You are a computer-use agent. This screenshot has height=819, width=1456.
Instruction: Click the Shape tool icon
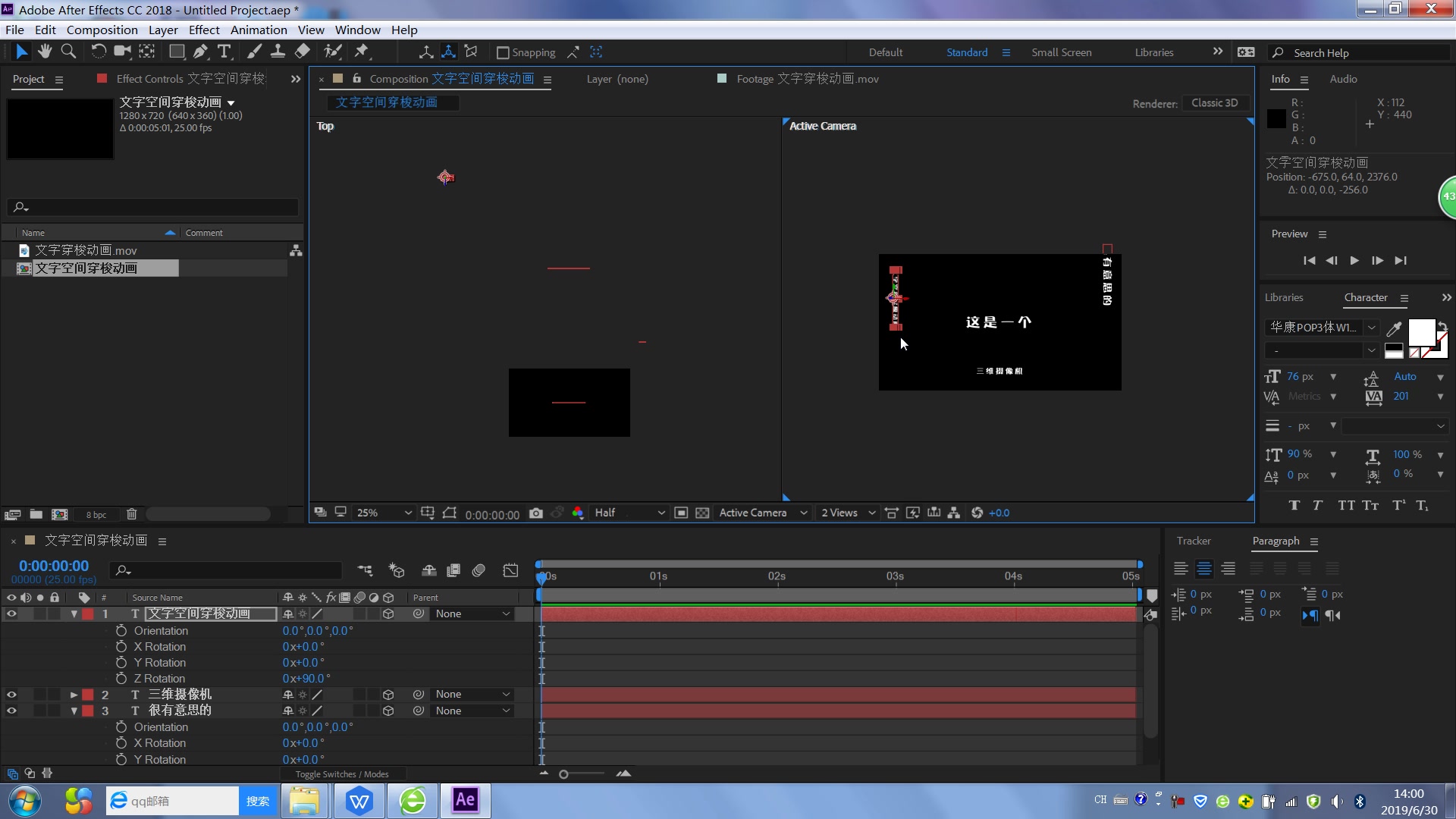pos(175,52)
